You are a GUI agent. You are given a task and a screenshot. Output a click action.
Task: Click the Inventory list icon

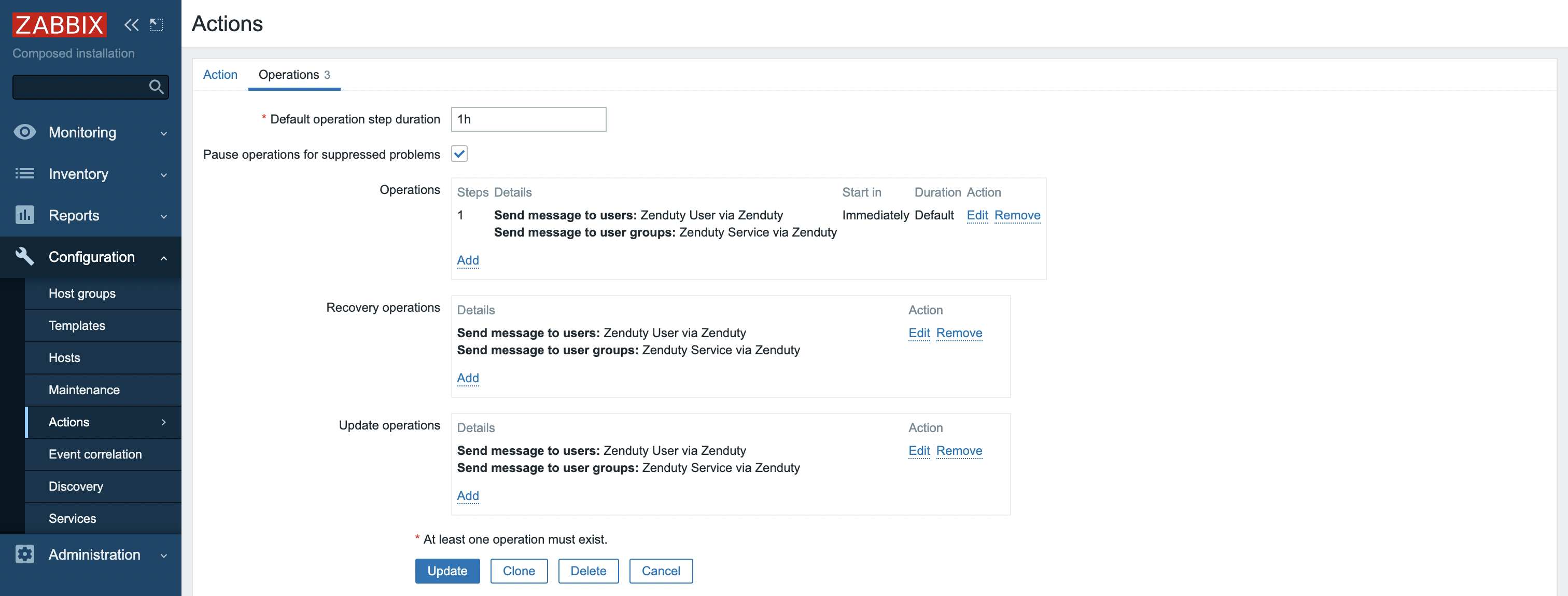25,173
